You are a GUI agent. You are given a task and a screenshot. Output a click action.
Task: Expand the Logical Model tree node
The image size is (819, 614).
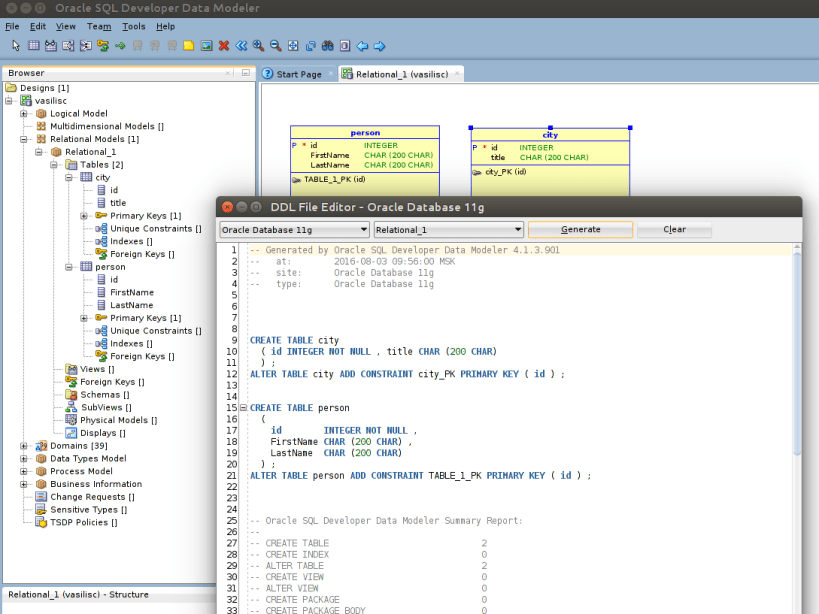click(x=24, y=114)
